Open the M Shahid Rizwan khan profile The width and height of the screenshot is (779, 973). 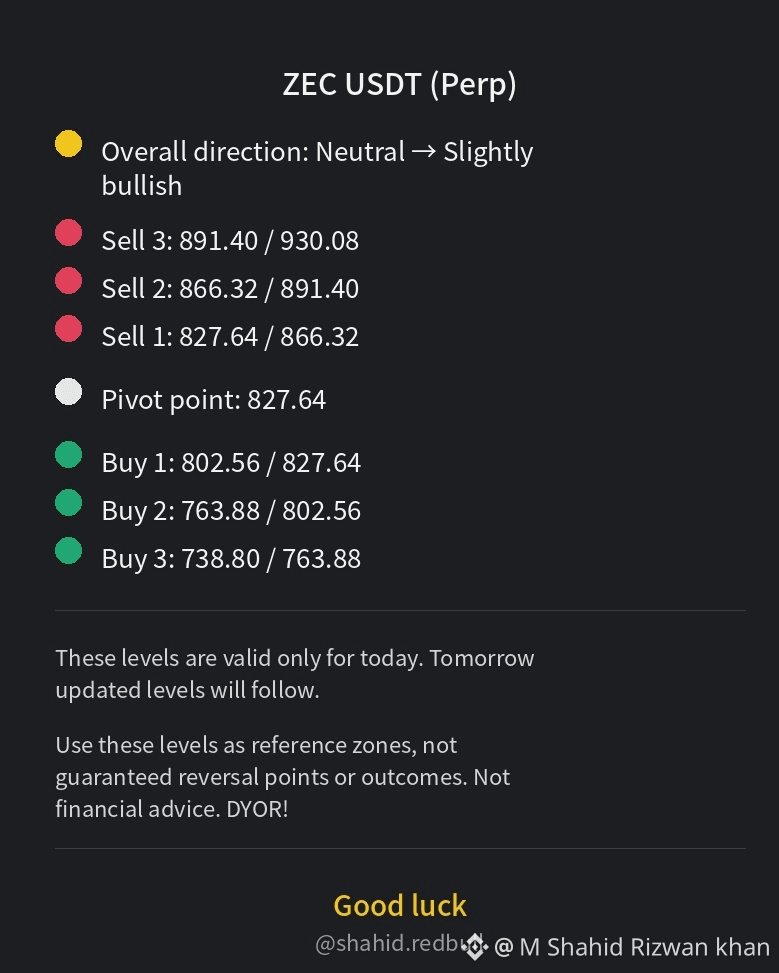644,947
